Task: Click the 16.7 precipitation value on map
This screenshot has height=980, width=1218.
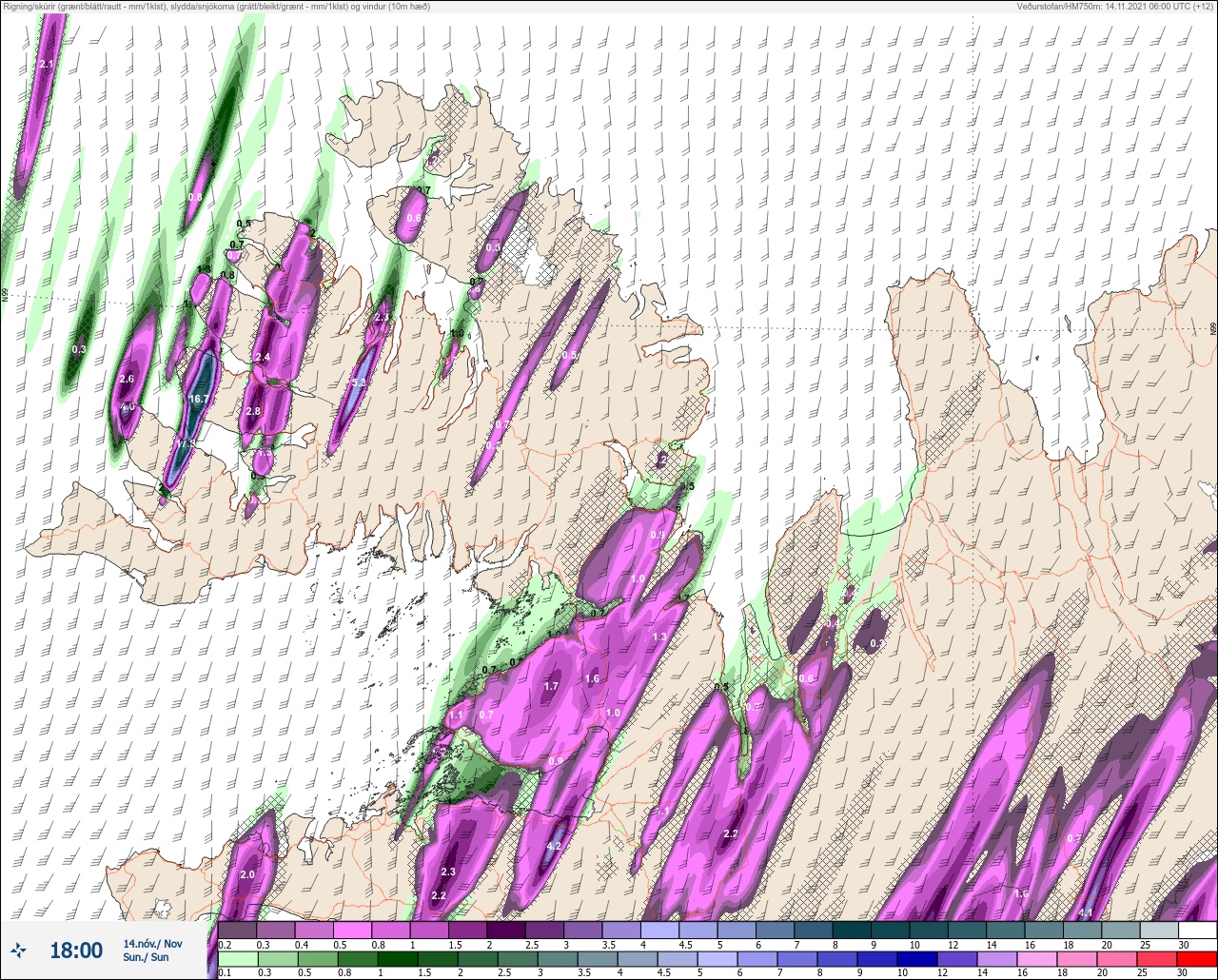Action: (199, 400)
